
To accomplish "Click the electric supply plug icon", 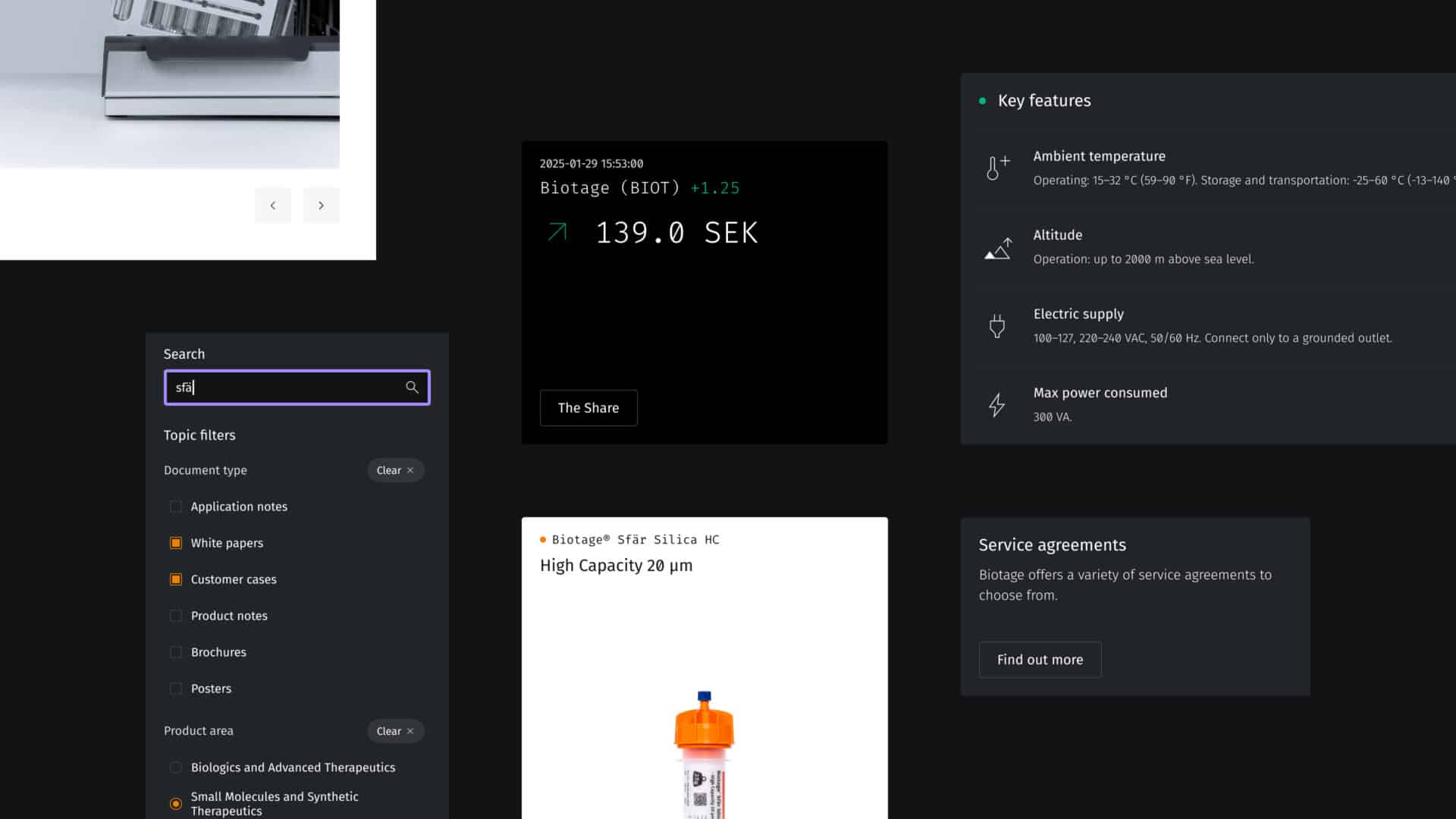I will click(x=996, y=326).
